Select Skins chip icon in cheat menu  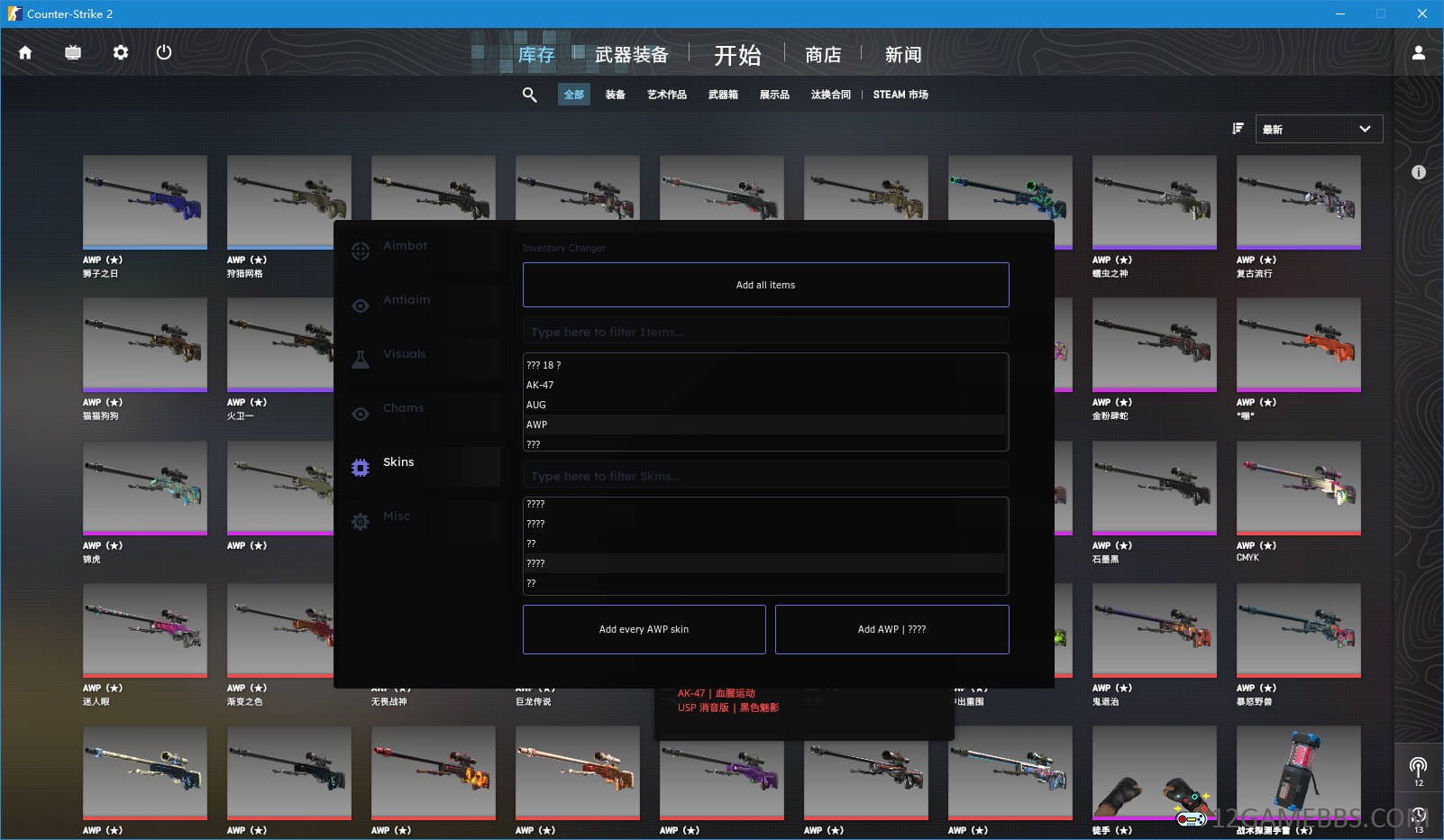tap(361, 468)
